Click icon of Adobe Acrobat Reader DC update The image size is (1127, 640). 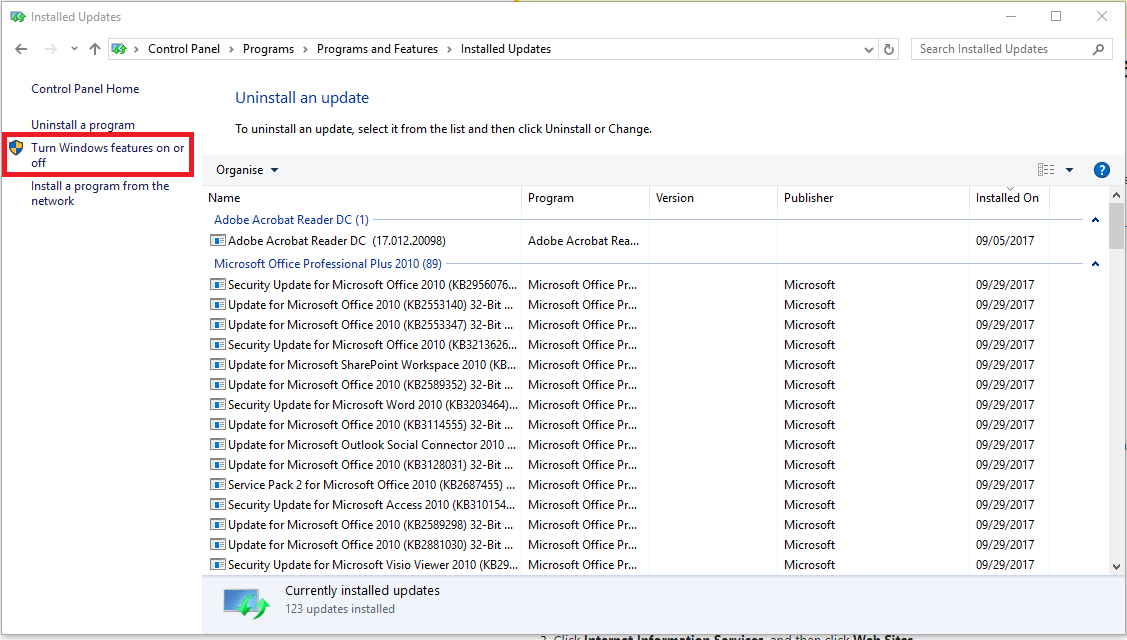coord(217,240)
